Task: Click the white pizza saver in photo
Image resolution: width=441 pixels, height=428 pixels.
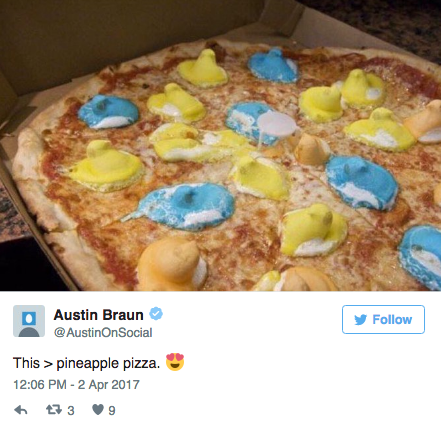Action: [276, 124]
